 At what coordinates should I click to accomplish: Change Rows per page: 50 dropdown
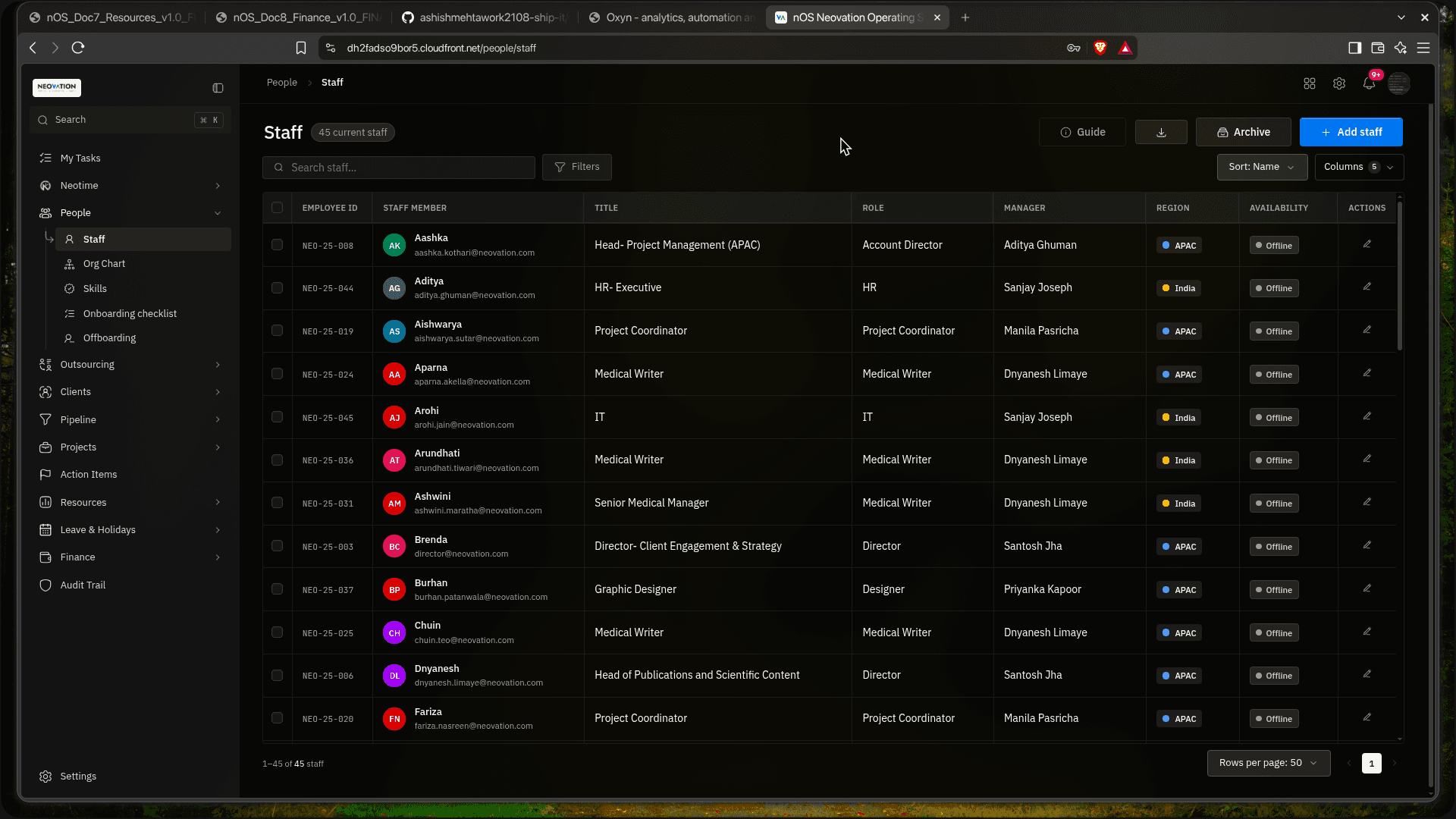(x=1269, y=763)
